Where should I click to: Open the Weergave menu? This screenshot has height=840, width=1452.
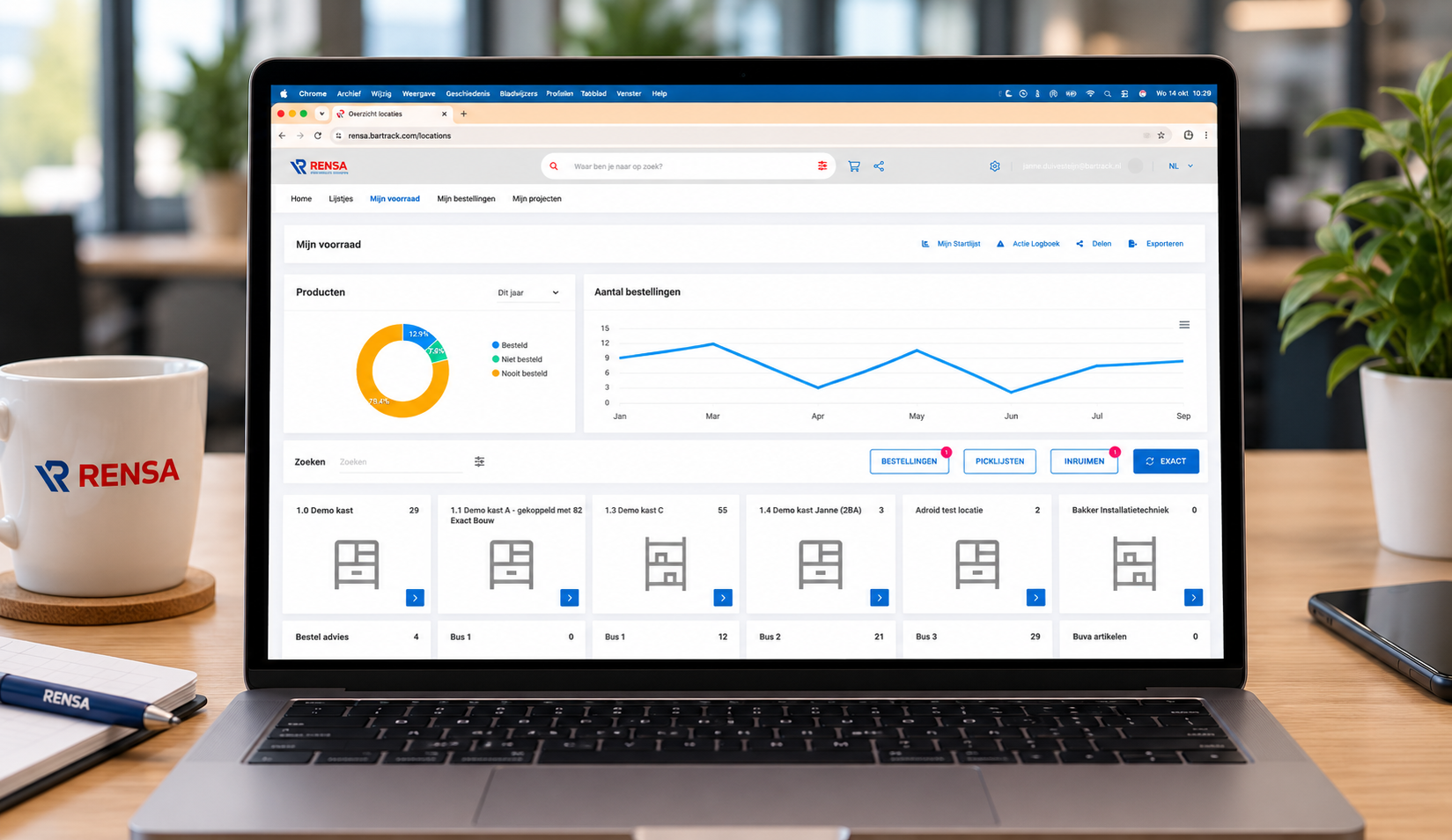[419, 93]
